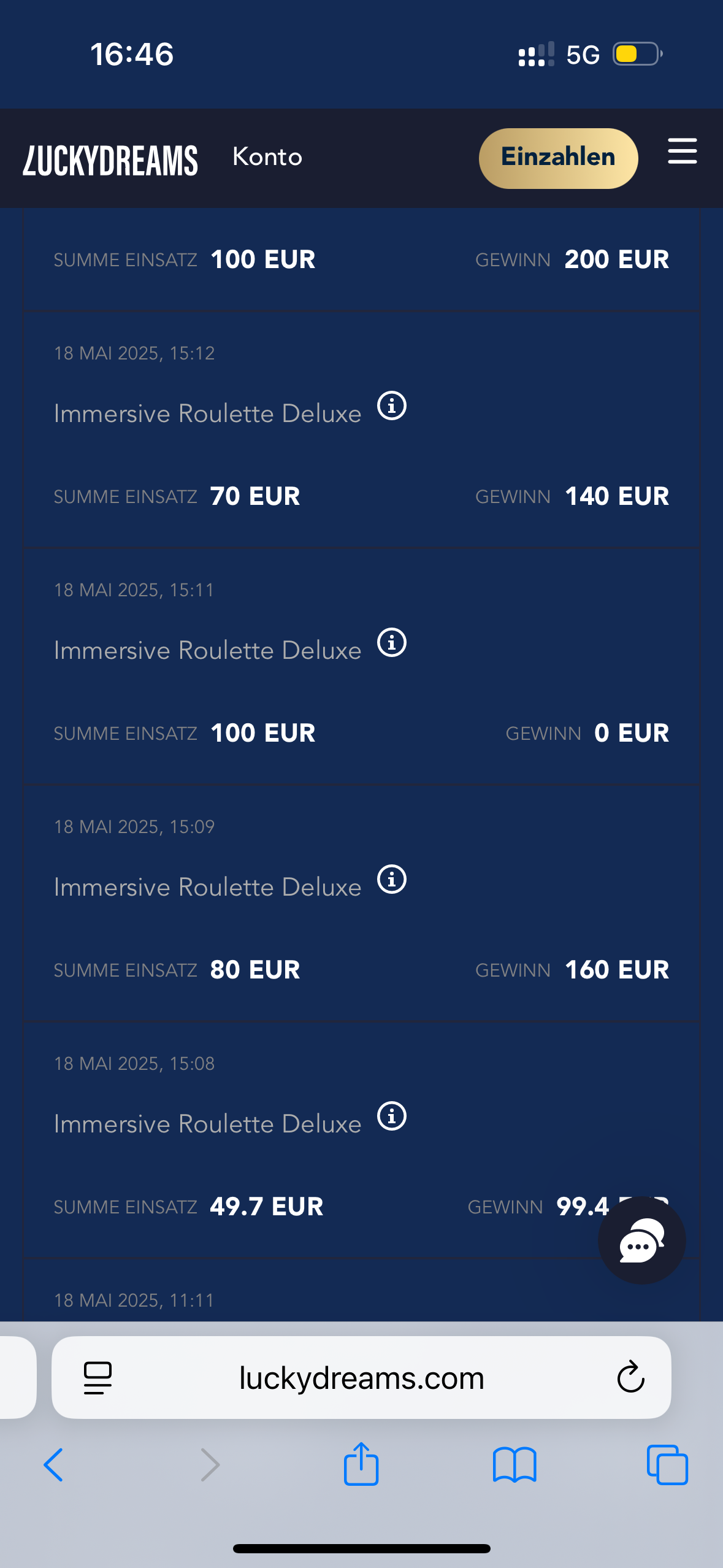Tap info icon for the 15:12 roulette bet
The width and height of the screenshot is (723, 1568).
tap(392, 406)
